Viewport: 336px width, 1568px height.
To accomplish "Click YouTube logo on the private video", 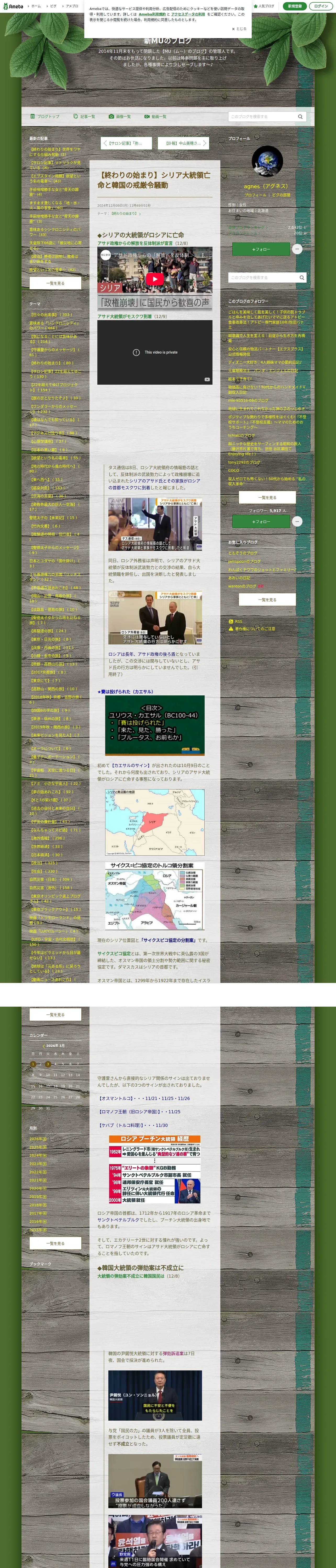I will tap(207, 379).
